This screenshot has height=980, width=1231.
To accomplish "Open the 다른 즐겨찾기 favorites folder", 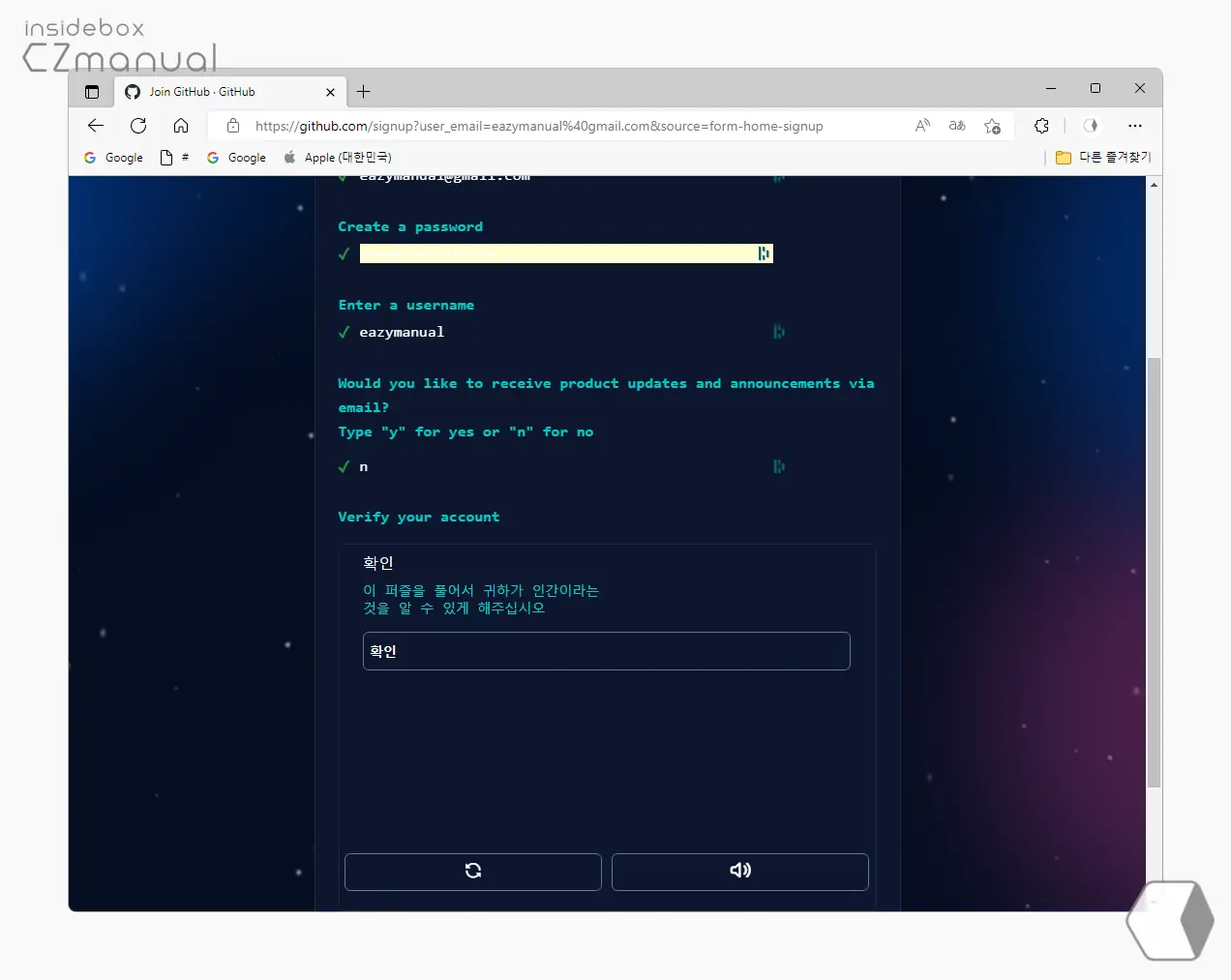I will tap(1102, 158).
